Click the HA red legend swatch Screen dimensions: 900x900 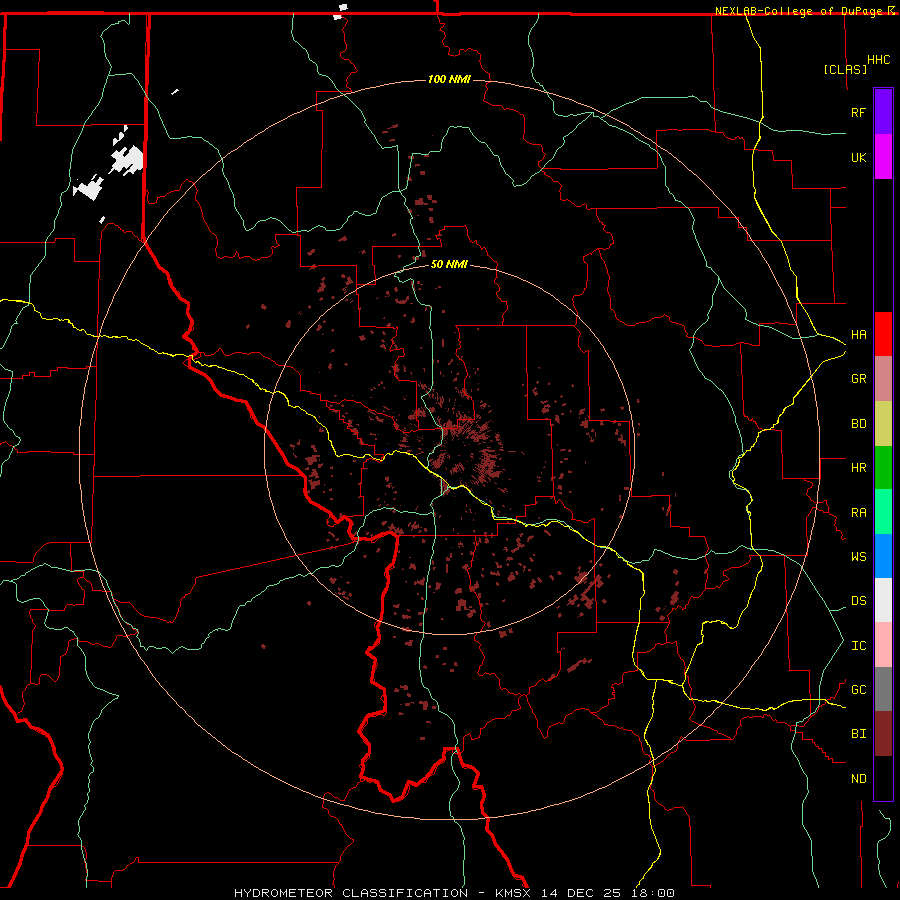click(x=883, y=334)
